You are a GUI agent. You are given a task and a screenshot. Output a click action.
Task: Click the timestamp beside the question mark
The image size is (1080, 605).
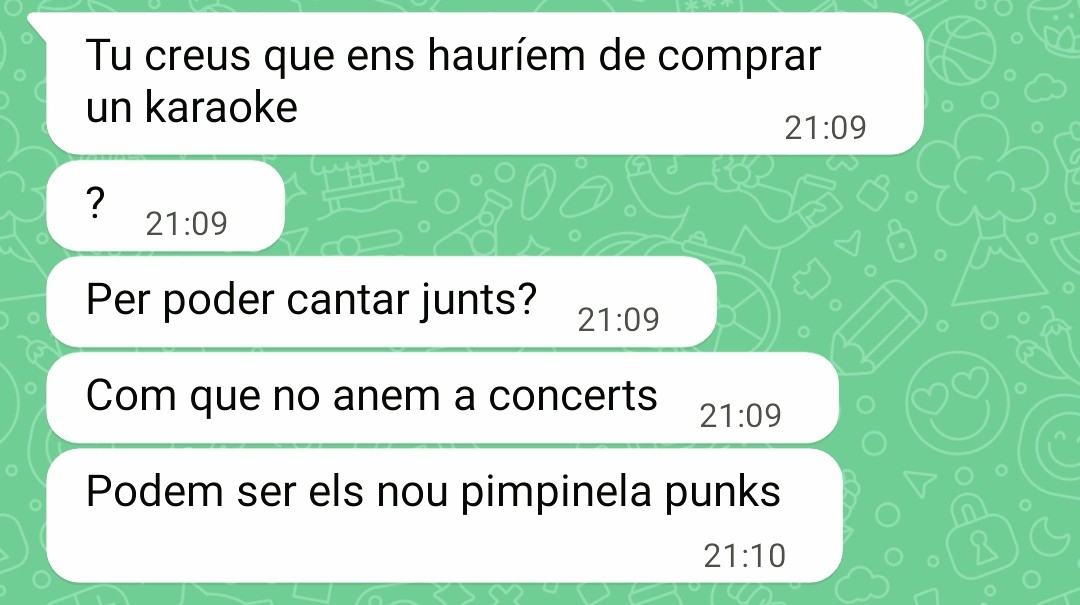(186, 224)
